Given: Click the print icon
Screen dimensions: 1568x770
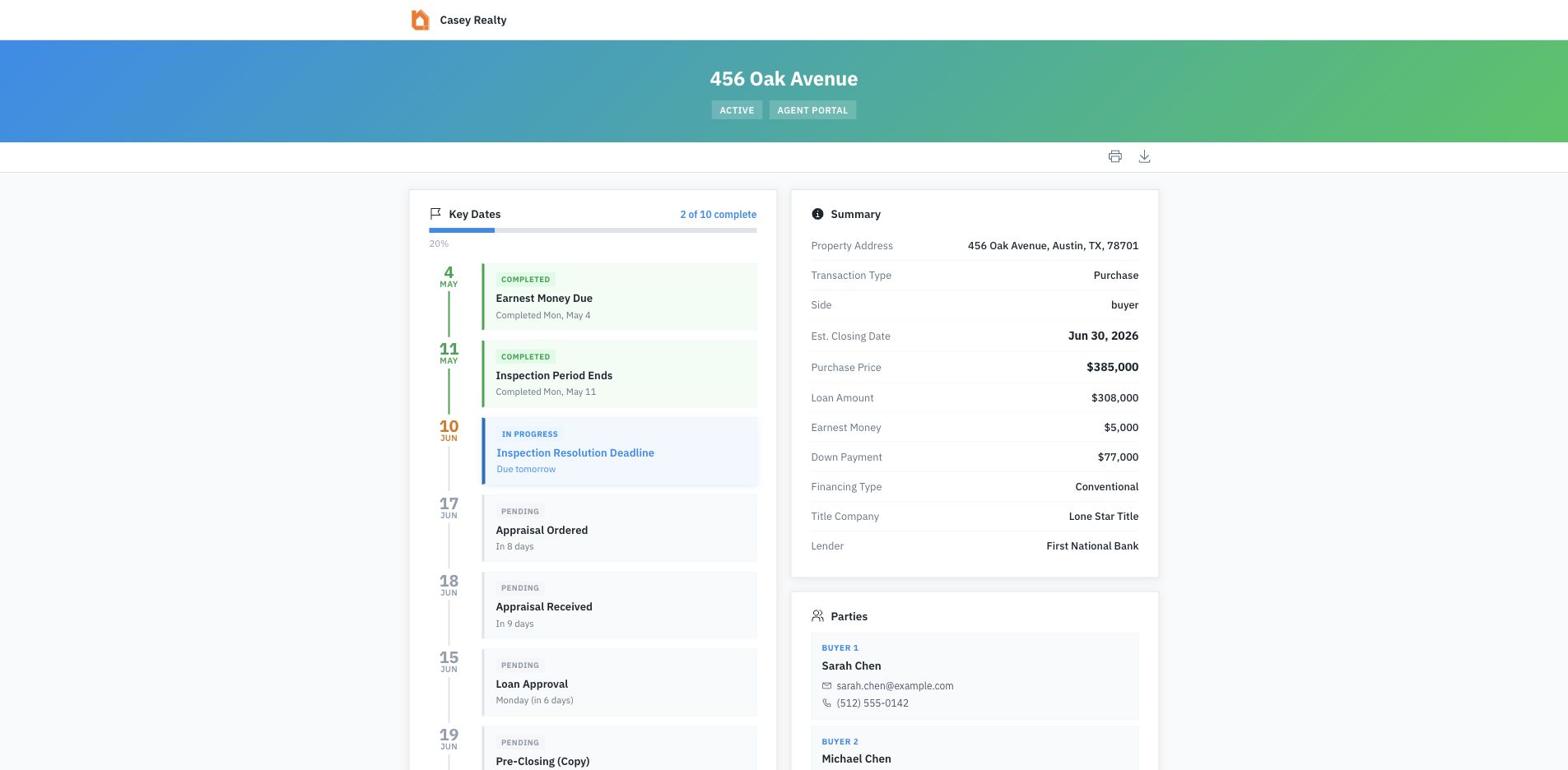Looking at the screenshot, I should [1114, 156].
